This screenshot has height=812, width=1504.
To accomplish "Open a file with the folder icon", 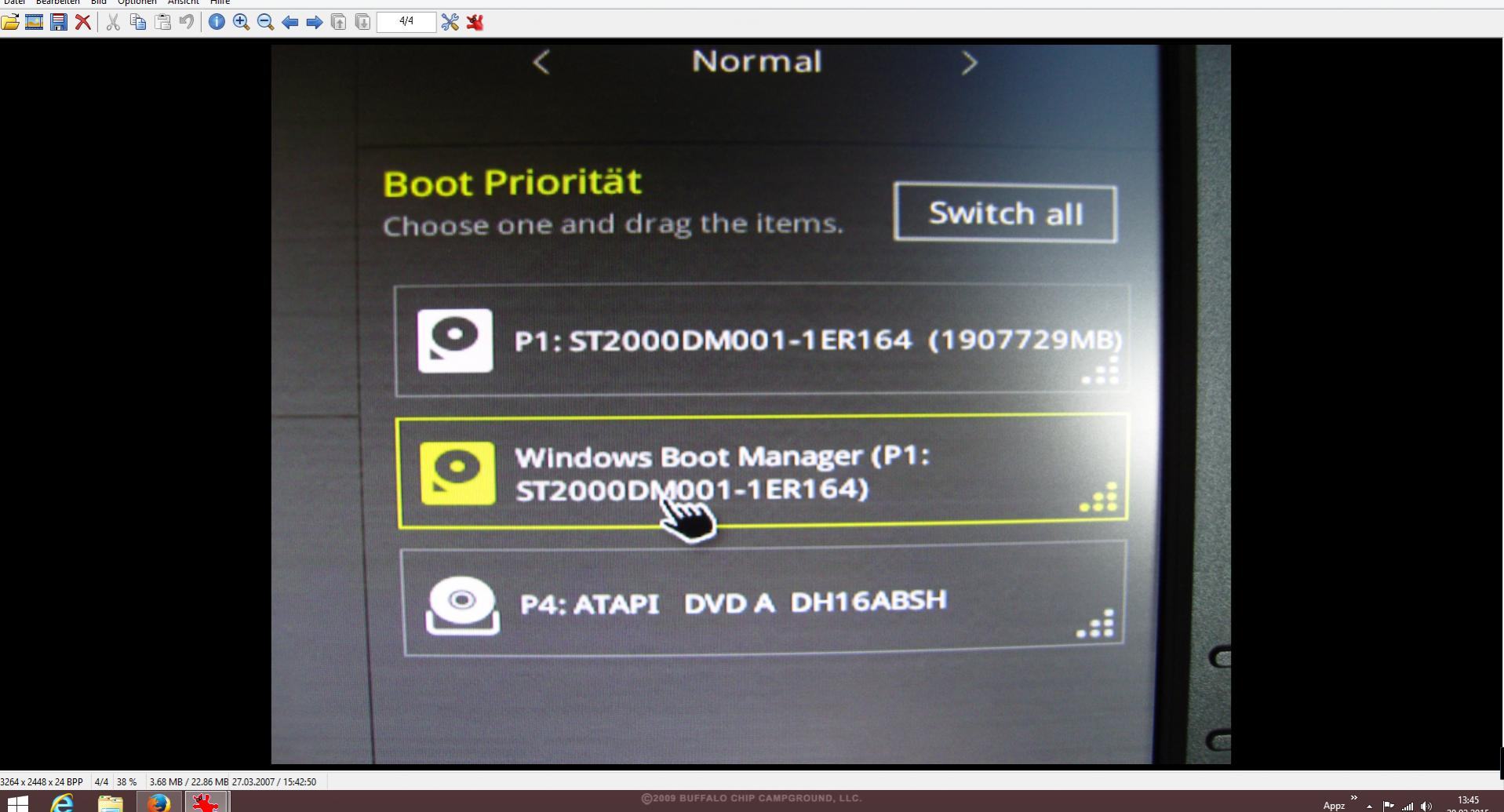I will (x=10, y=22).
